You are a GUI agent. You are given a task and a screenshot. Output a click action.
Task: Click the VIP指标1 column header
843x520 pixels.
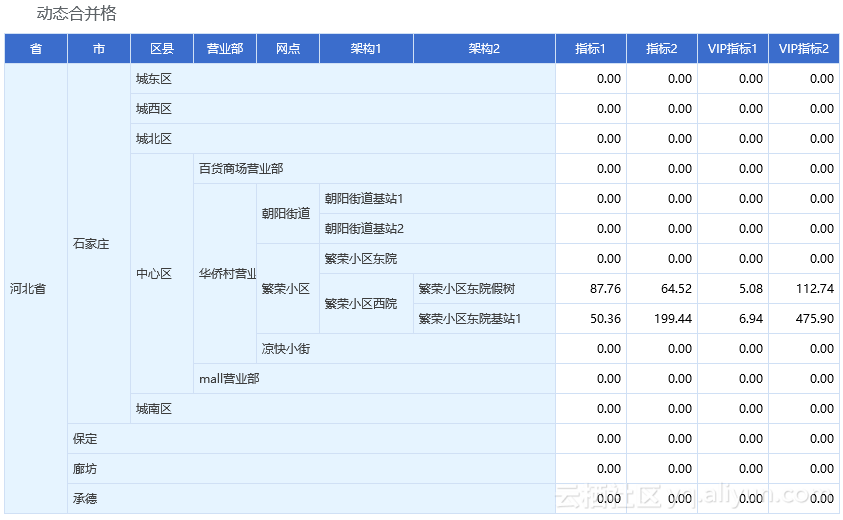click(733, 48)
